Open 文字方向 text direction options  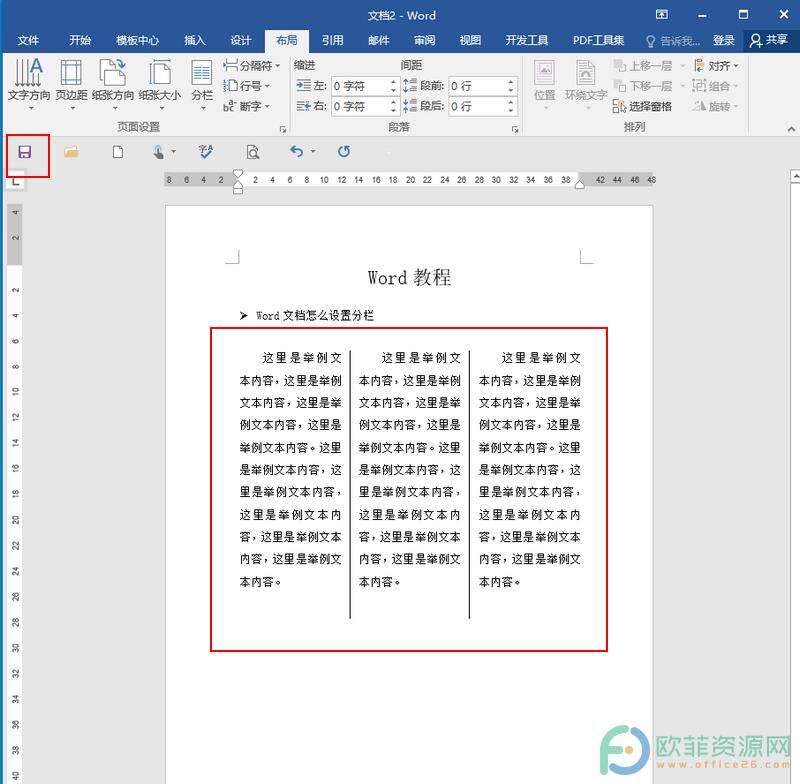[29, 84]
